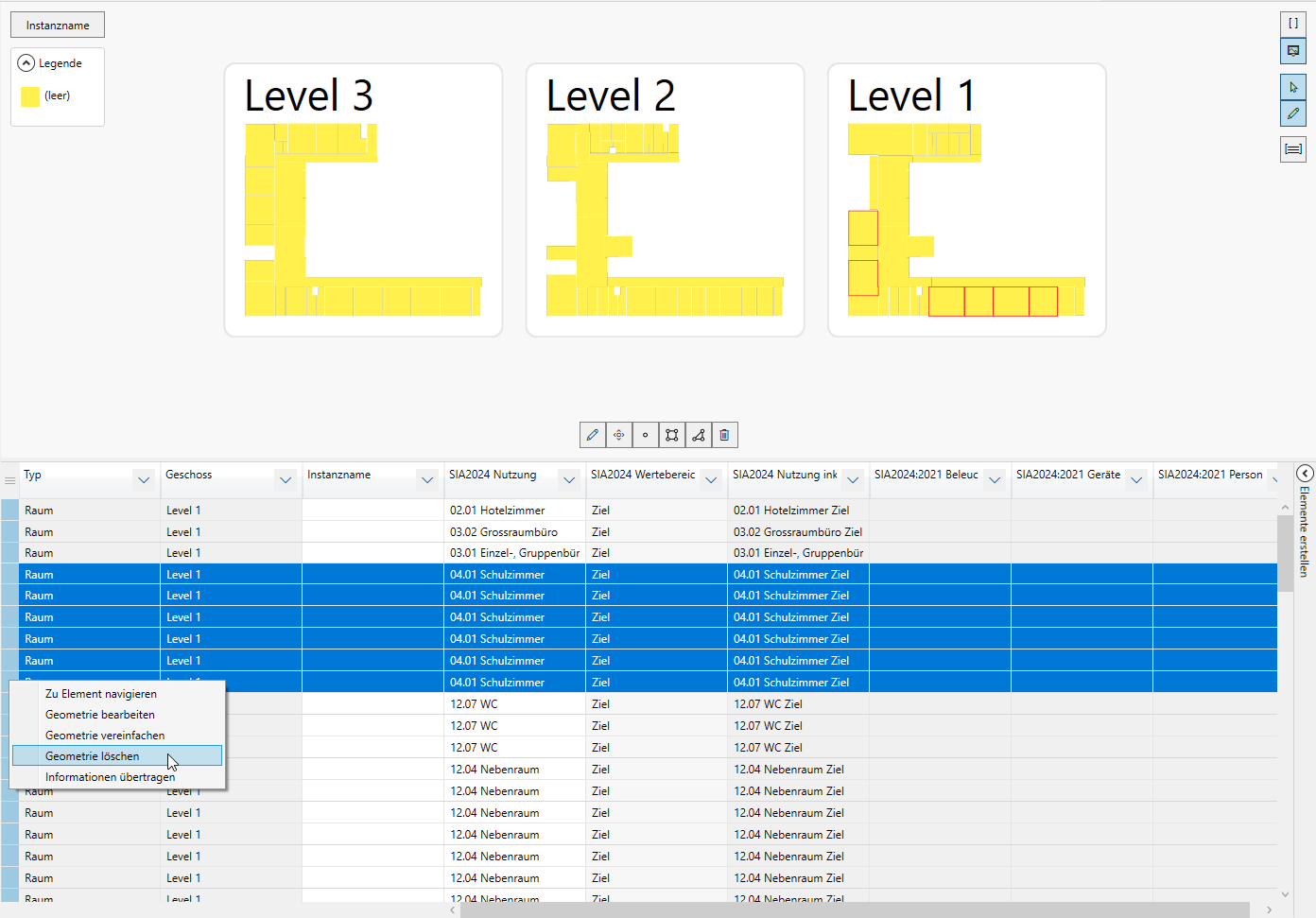Viewport: 1316px width, 918px height.
Task: Click the bracketed lines icon on right
Action: [x=1292, y=149]
